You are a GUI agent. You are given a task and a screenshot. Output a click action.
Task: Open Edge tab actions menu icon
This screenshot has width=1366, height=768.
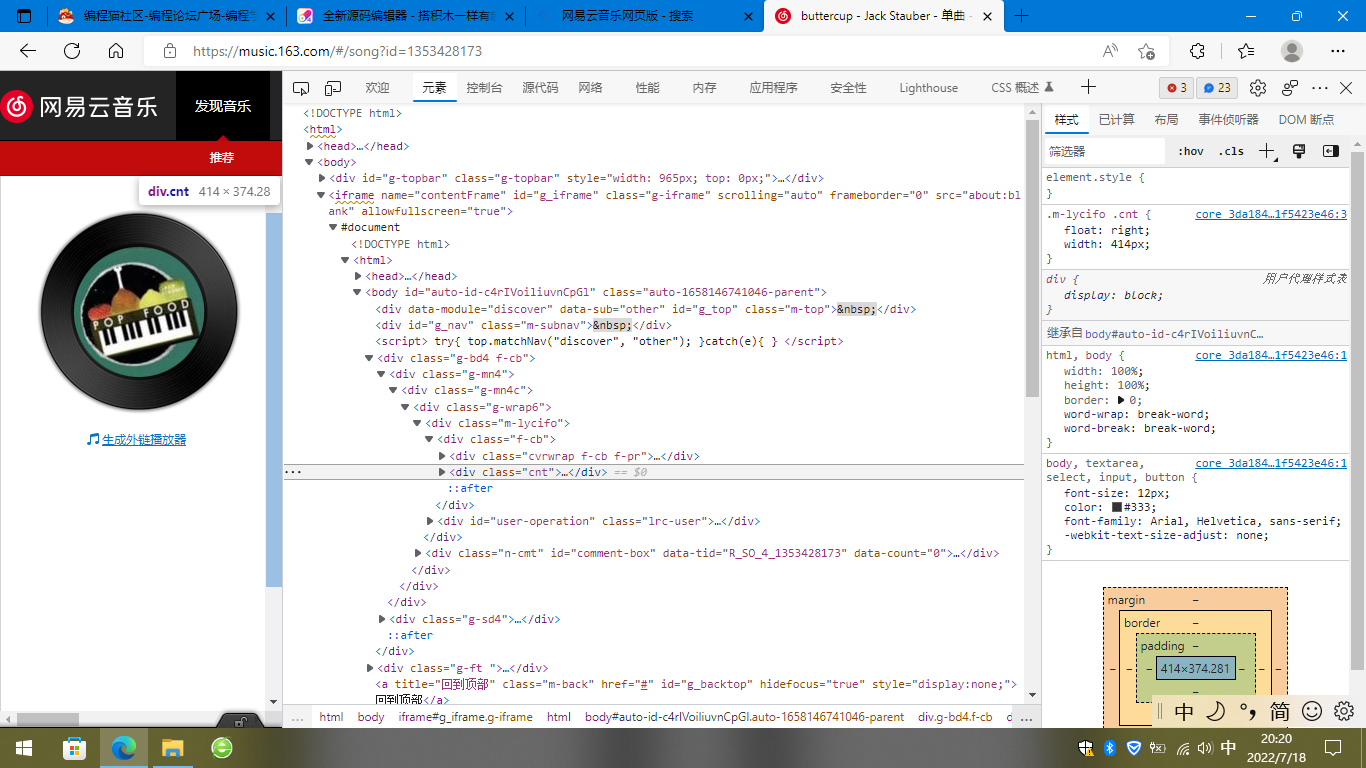tap(24, 16)
